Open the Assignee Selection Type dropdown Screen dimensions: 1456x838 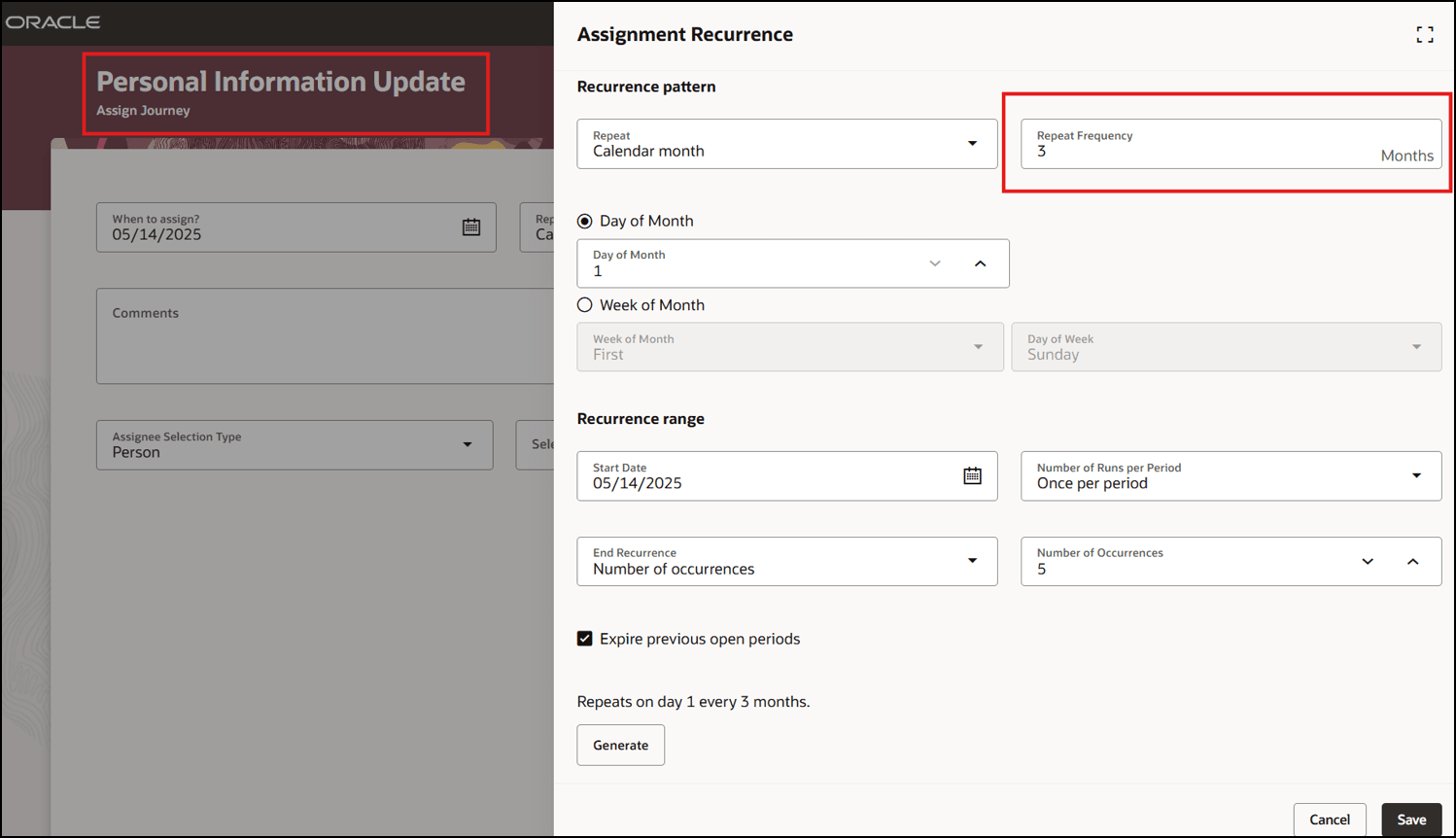[295, 445]
